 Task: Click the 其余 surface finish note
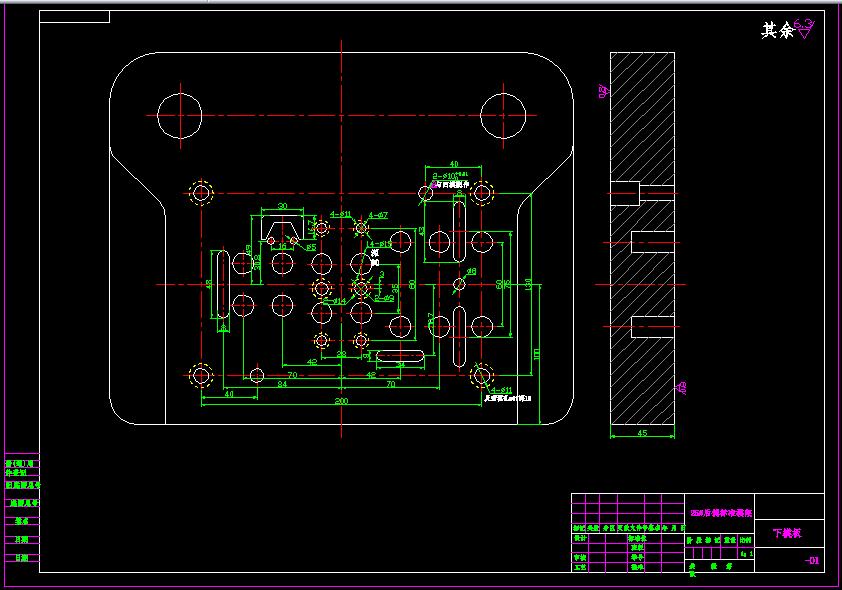click(x=777, y=30)
